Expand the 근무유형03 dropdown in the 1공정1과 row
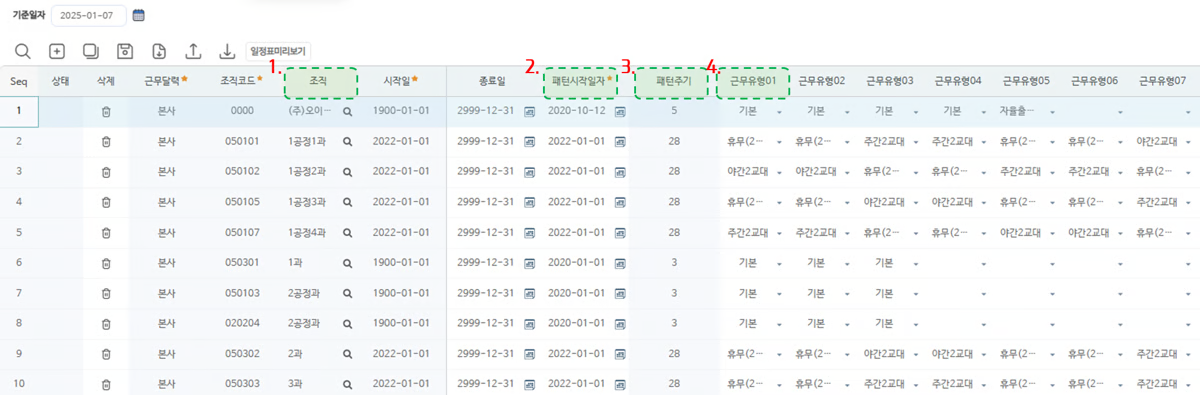Image resolution: width=1200 pixels, height=395 pixels. coord(915,142)
